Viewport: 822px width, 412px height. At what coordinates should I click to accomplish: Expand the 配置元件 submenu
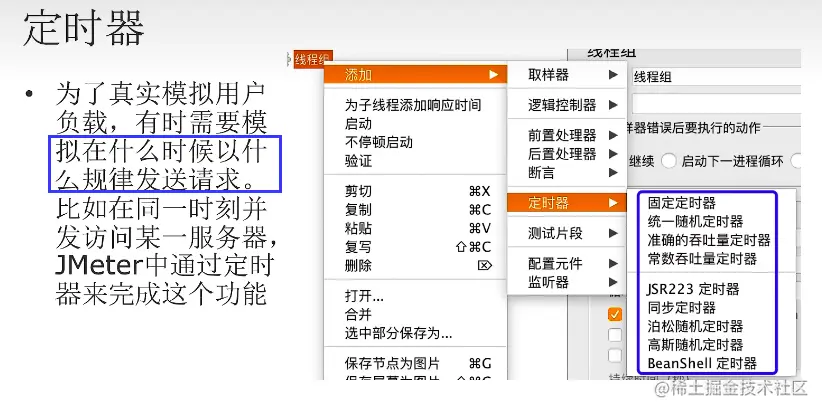[x=567, y=264]
